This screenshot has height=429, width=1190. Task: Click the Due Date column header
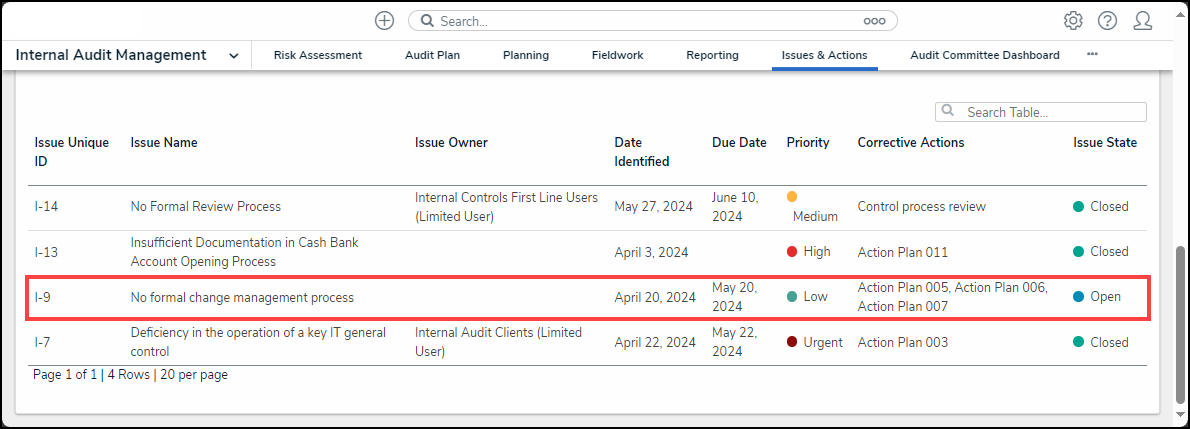tap(739, 142)
